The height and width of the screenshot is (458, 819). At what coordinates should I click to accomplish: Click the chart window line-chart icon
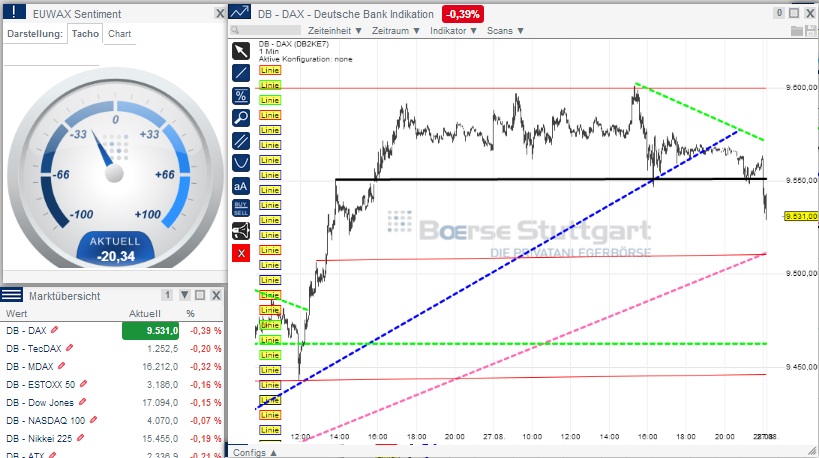tap(240, 13)
